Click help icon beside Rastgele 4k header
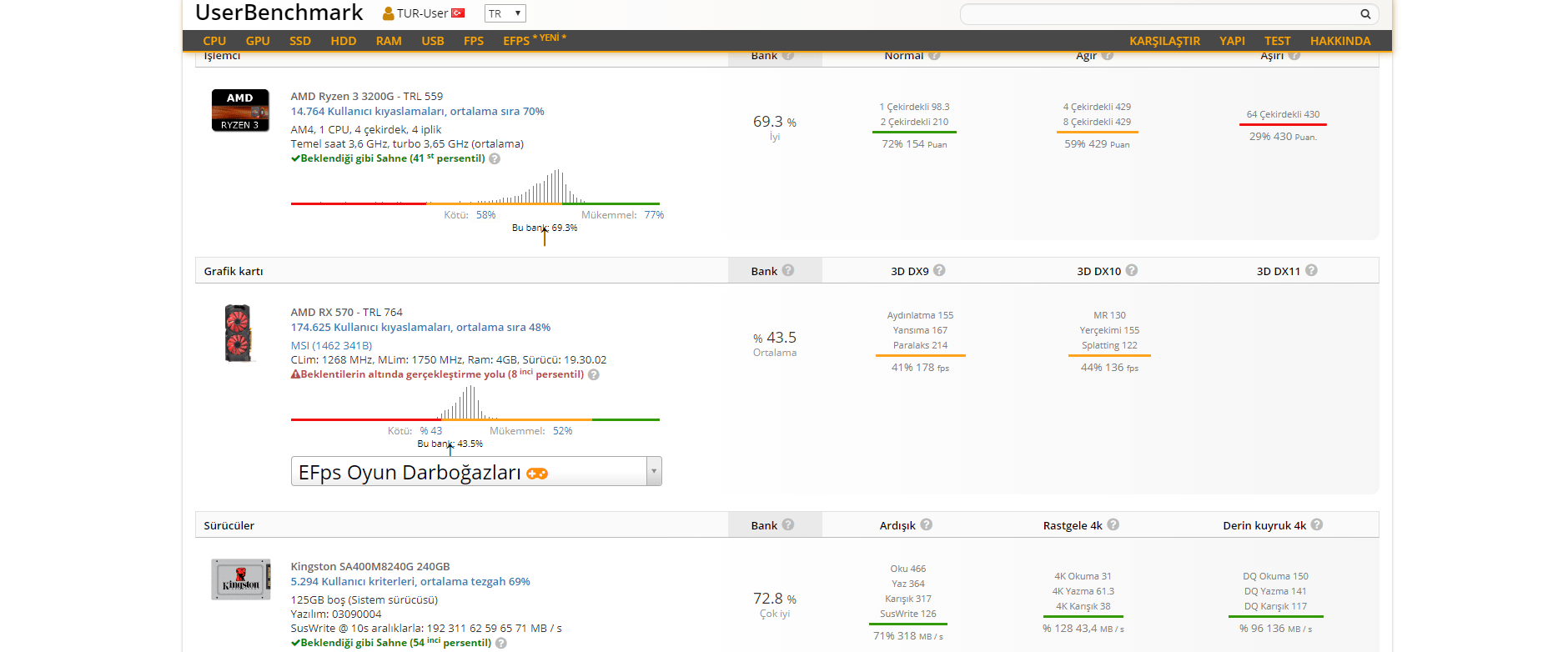 (1113, 524)
